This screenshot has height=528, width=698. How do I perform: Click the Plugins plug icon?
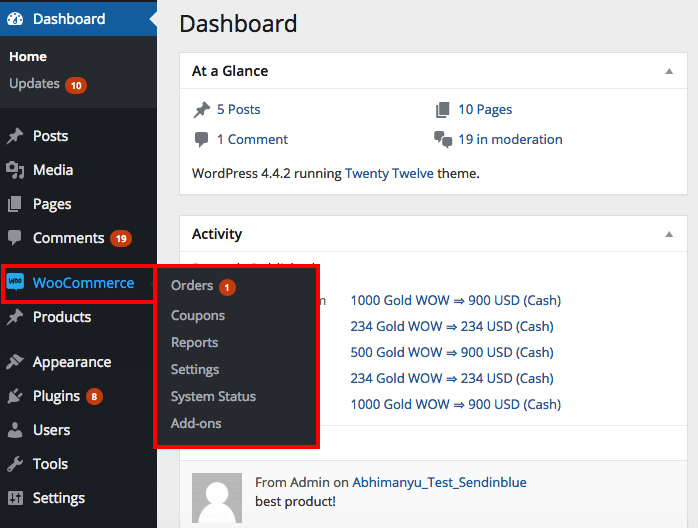pyautogui.click(x=15, y=396)
